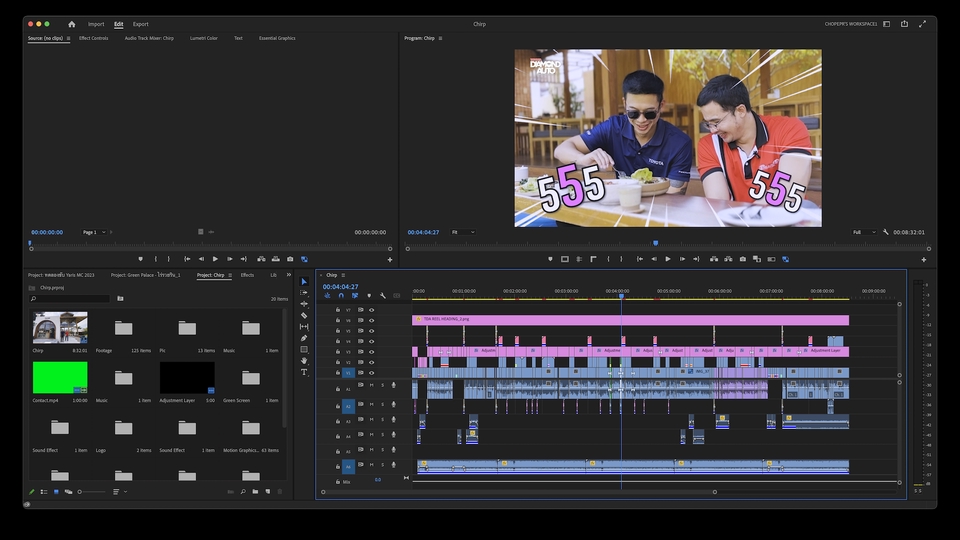Pick the Hand tool

[x=304, y=361]
